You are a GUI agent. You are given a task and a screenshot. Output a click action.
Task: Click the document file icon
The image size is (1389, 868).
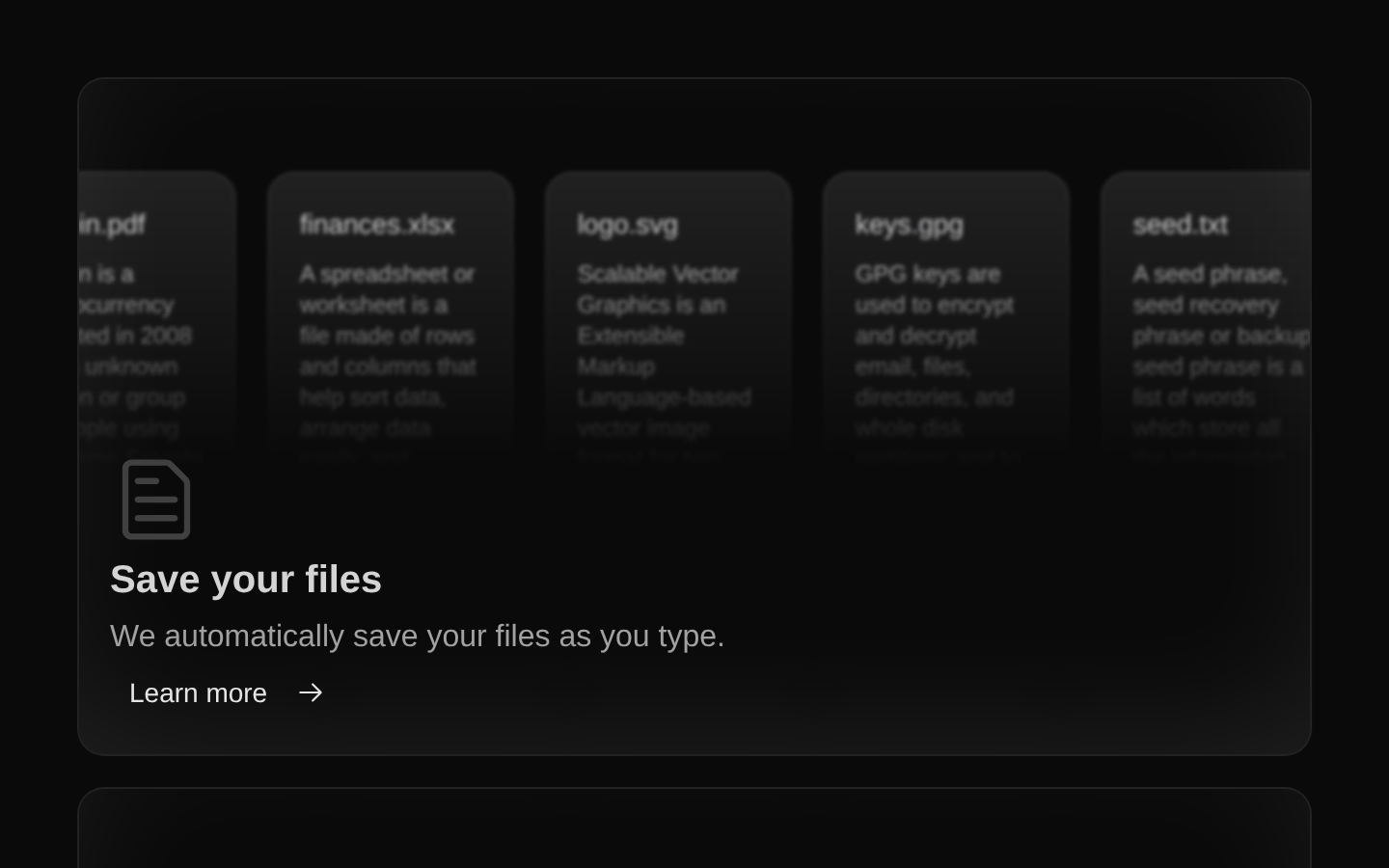pyautogui.click(x=156, y=500)
